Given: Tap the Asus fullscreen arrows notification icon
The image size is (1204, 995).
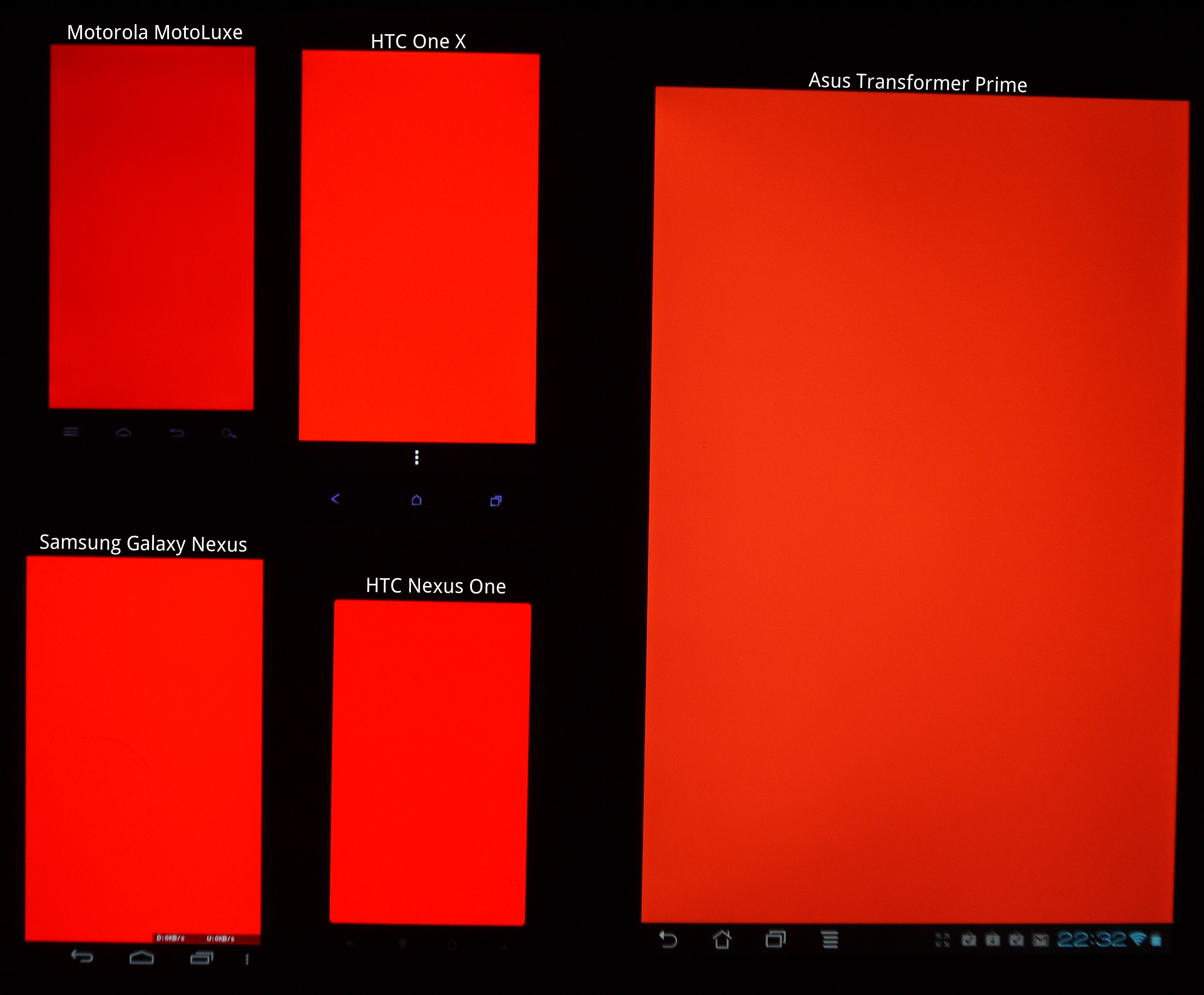Looking at the screenshot, I should (943, 940).
